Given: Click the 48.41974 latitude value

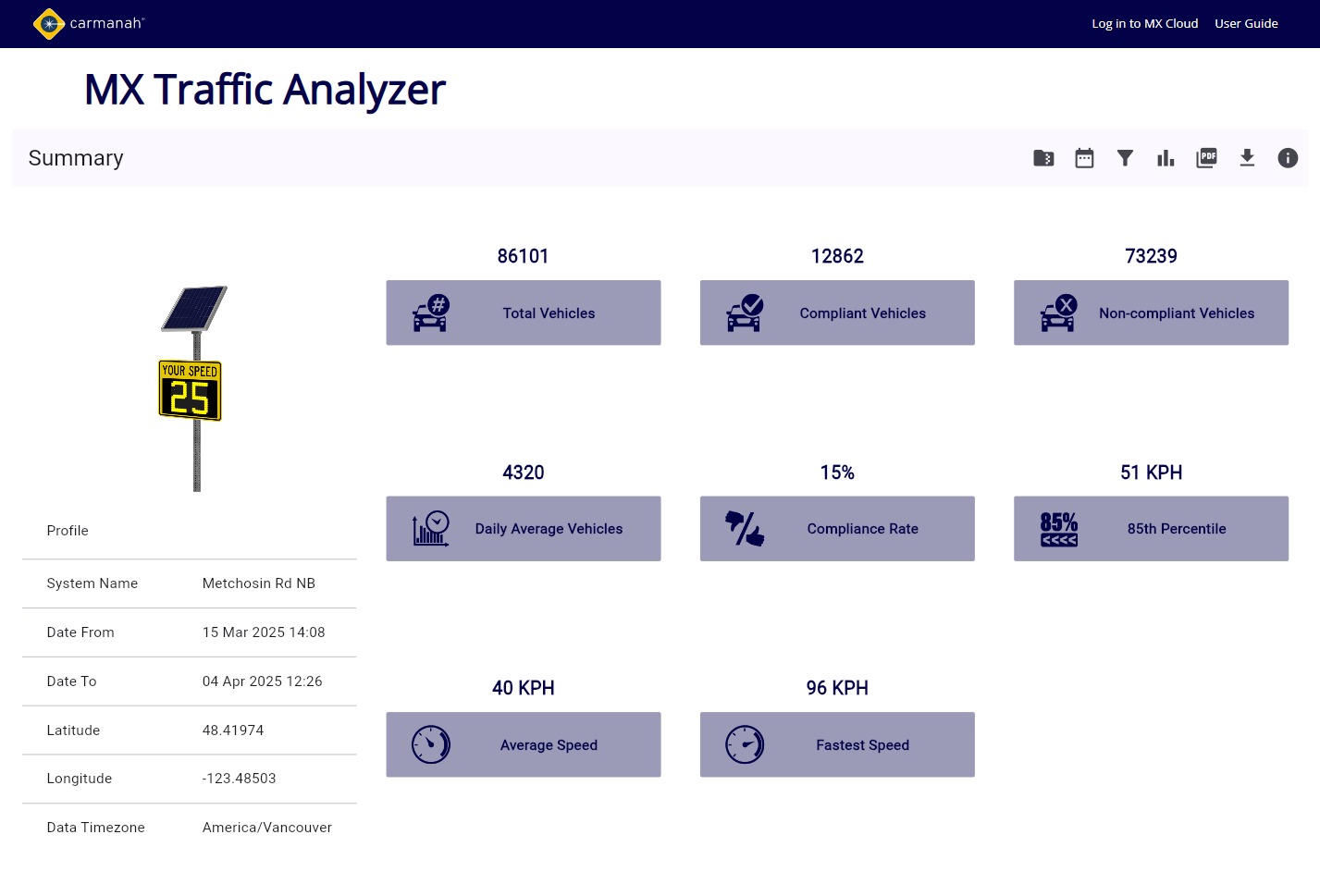Looking at the screenshot, I should point(233,730).
